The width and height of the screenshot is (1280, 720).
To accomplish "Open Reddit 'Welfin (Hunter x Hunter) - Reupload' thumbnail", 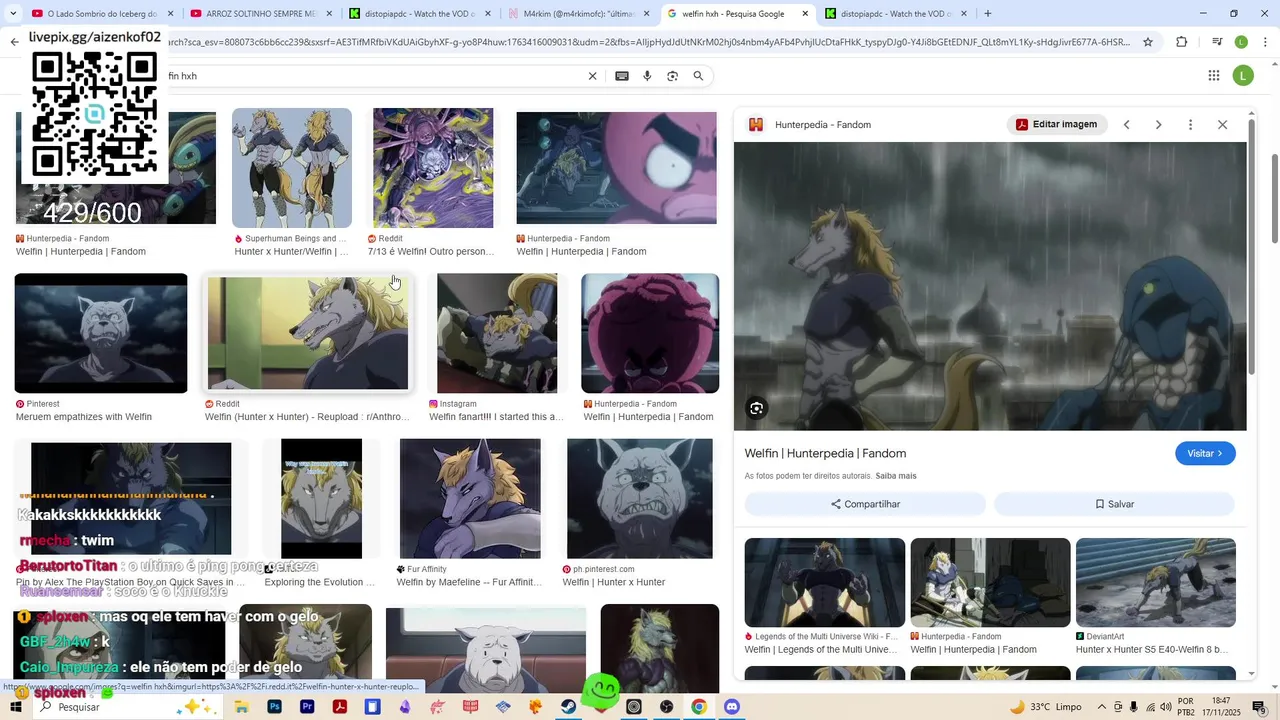I will tap(308, 333).
